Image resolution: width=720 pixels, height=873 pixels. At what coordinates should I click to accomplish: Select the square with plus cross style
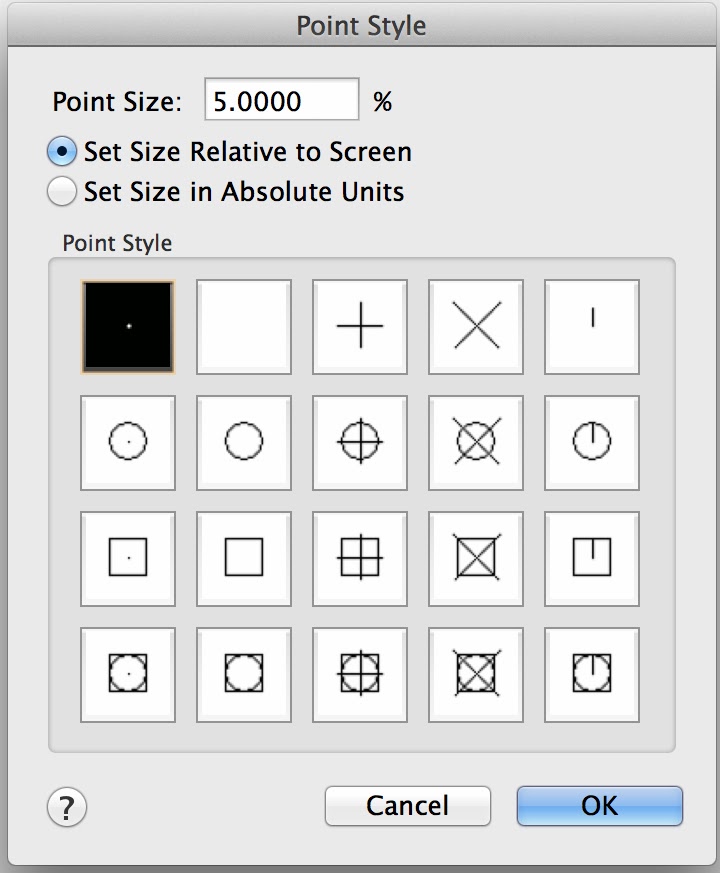[360, 558]
